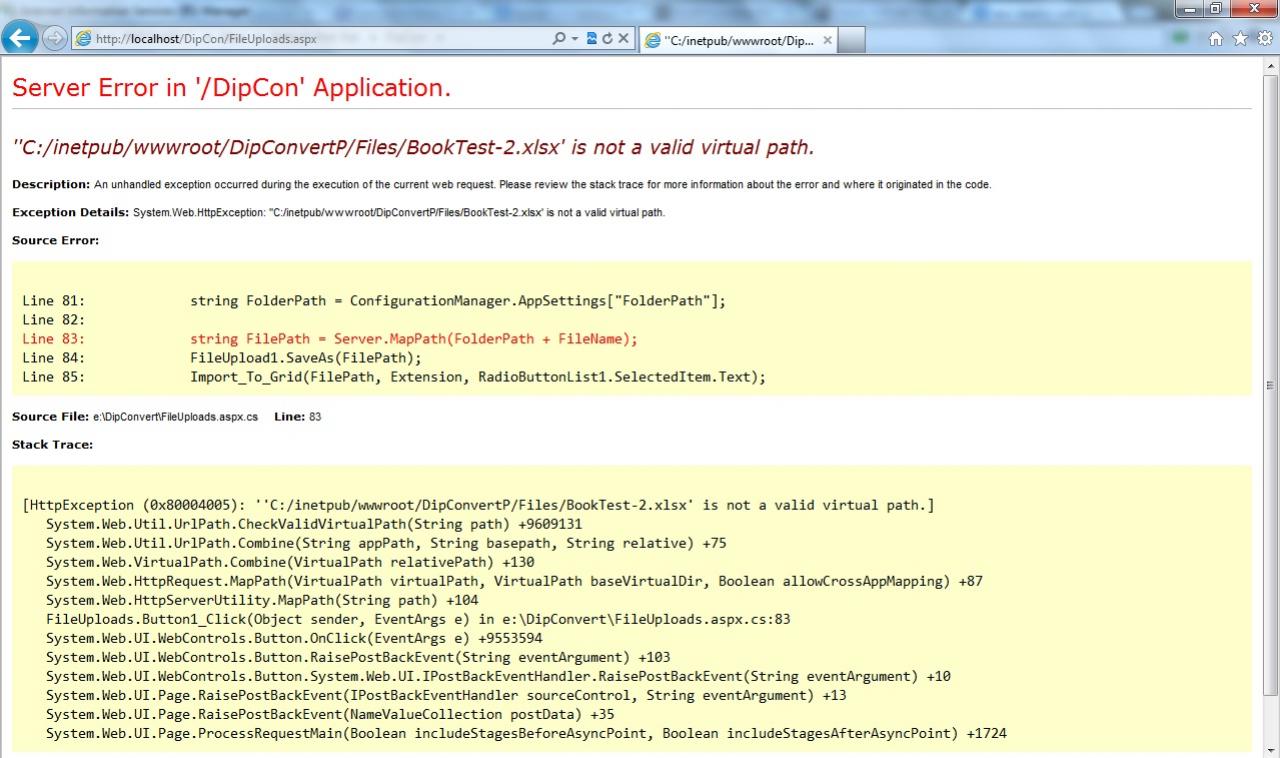The width and height of the screenshot is (1280, 758).
Task: Click the empty "Line 82:" label
Action: pos(54,320)
